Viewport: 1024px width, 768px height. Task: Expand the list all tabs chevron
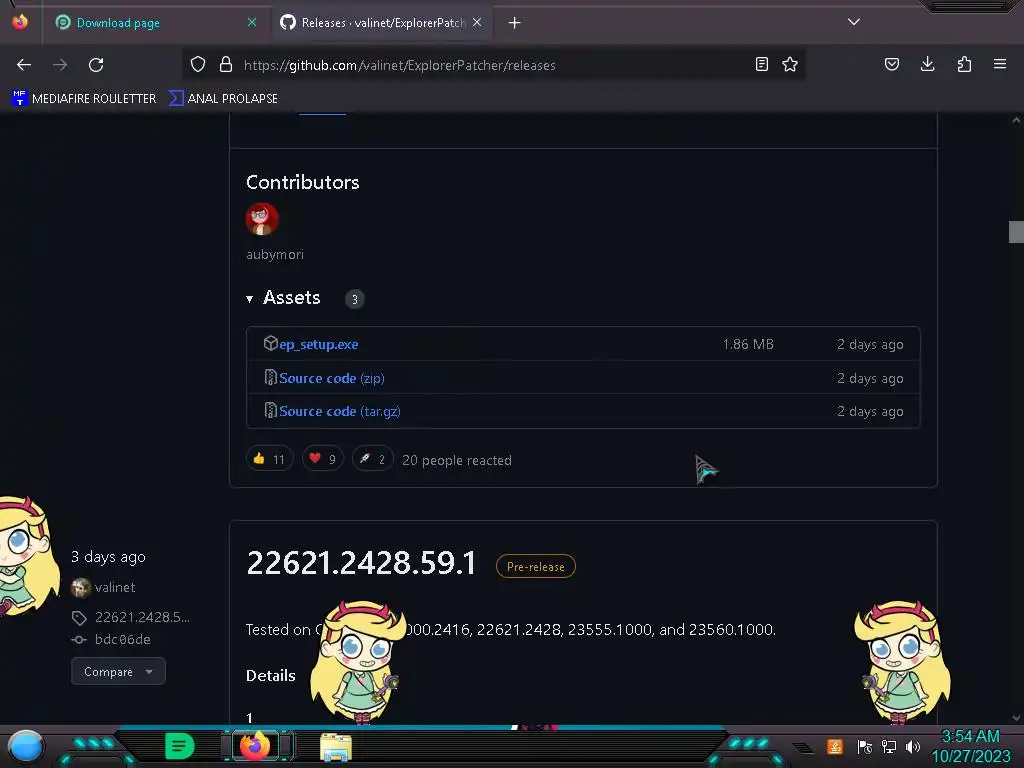(854, 22)
